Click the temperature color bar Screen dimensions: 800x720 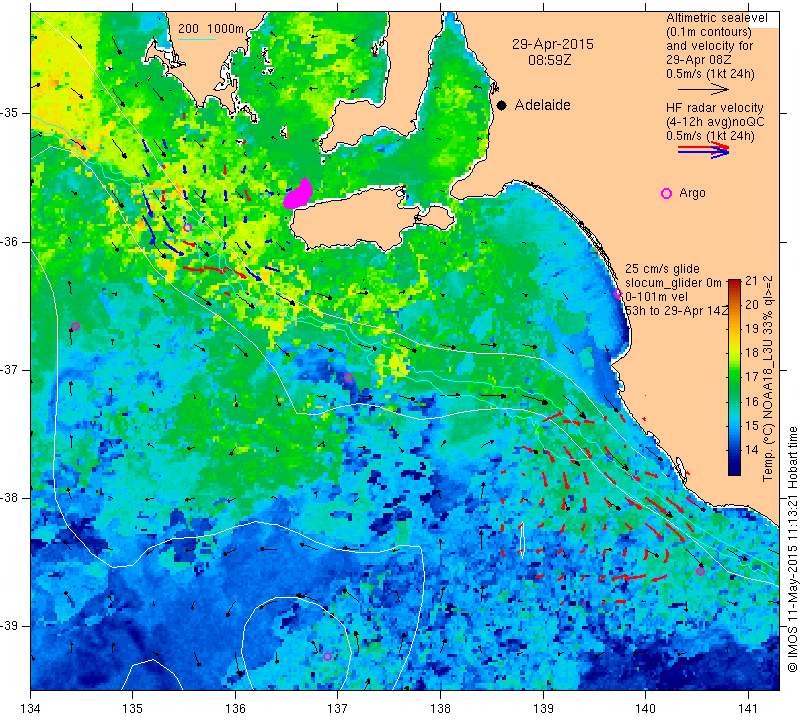(x=734, y=377)
